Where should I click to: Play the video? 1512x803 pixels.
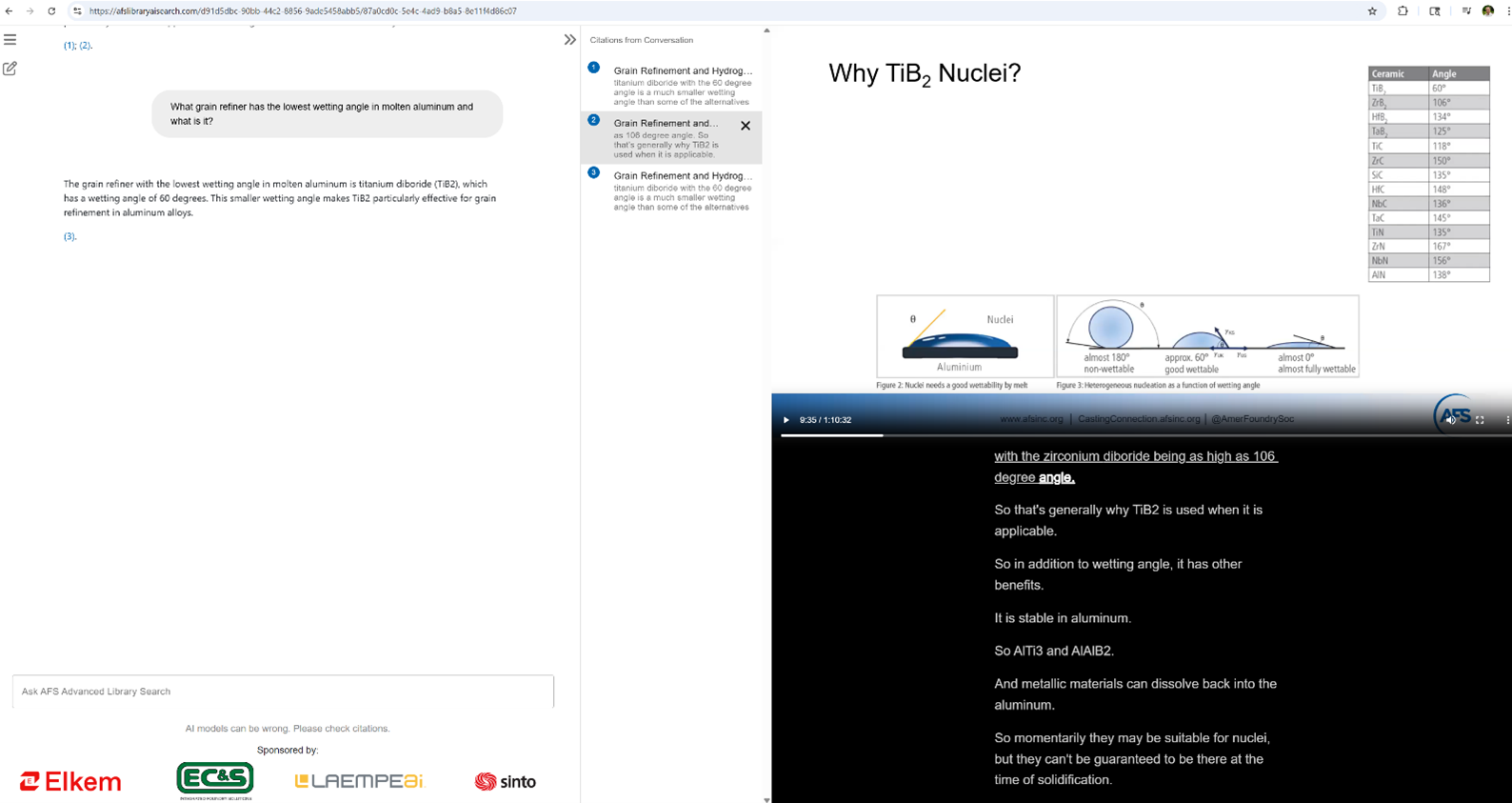[786, 420]
